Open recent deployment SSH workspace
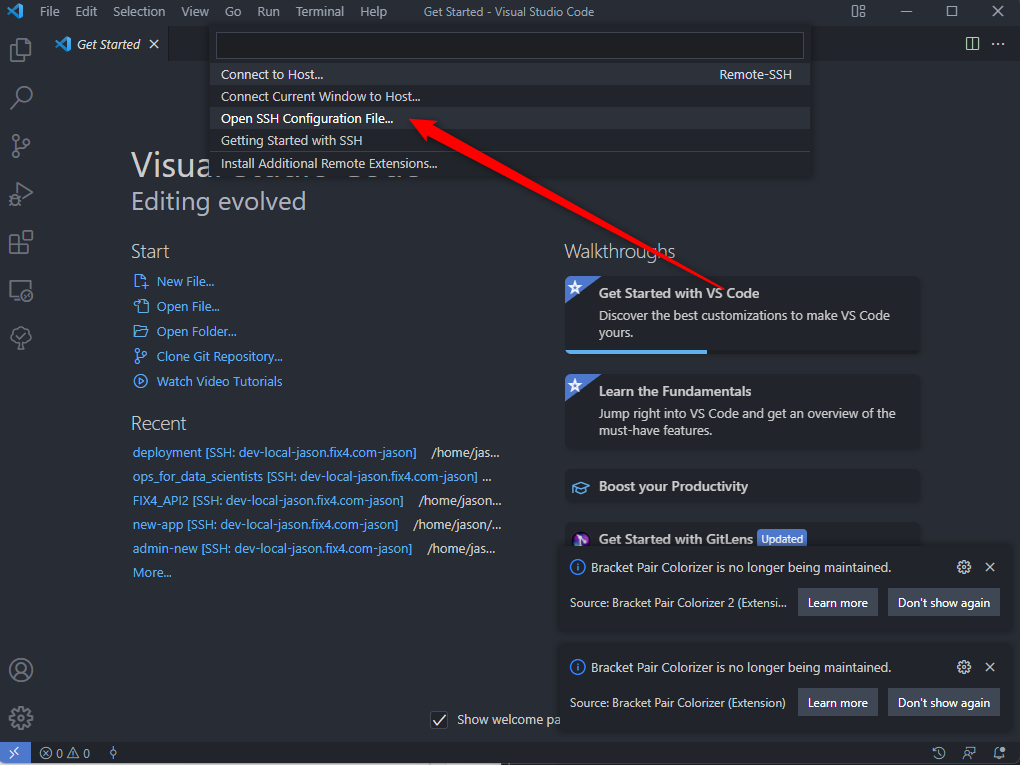This screenshot has height=765, width=1020. pos(275,452)
